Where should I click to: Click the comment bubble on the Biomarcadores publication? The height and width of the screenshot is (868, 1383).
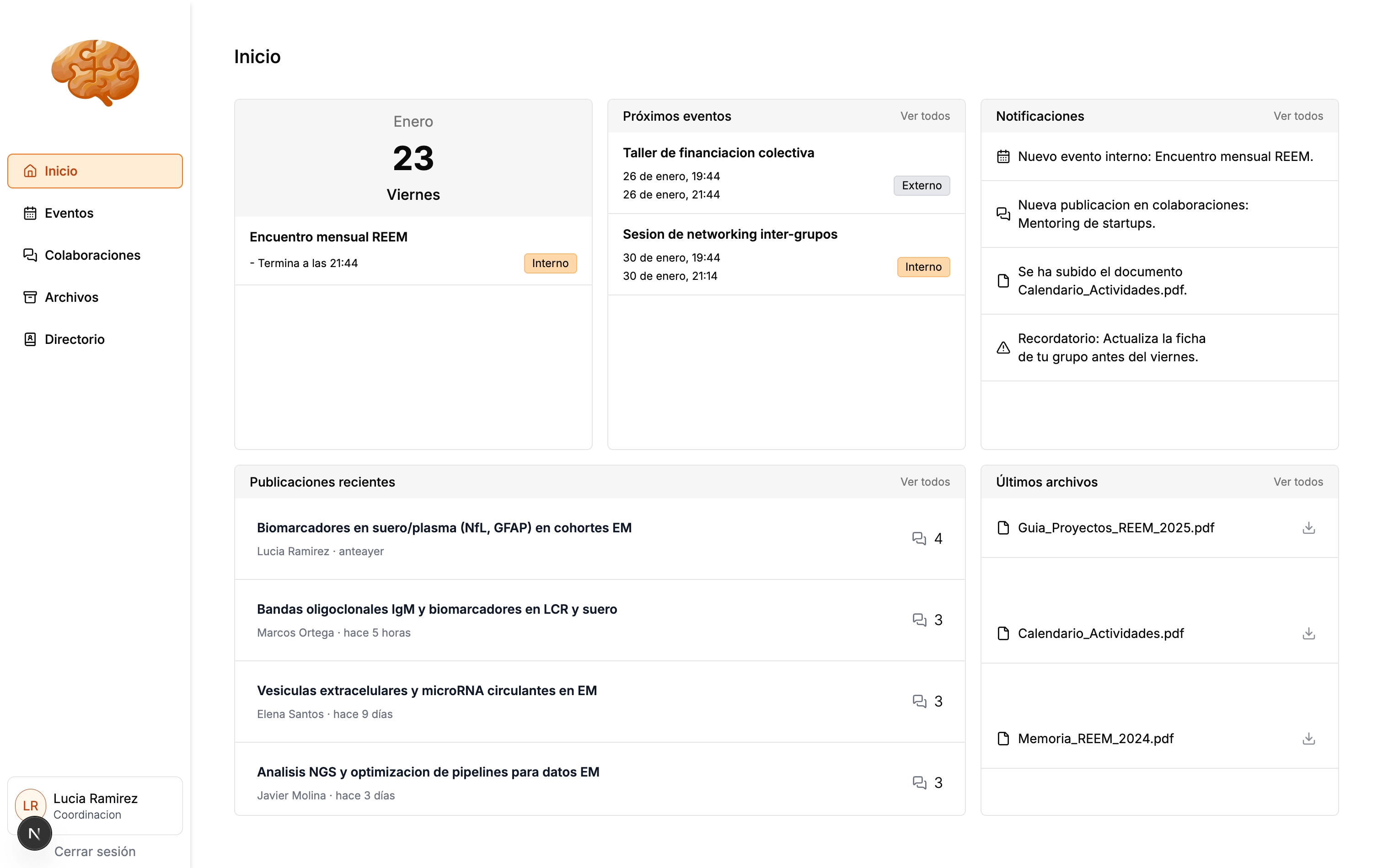click(920, 538)
